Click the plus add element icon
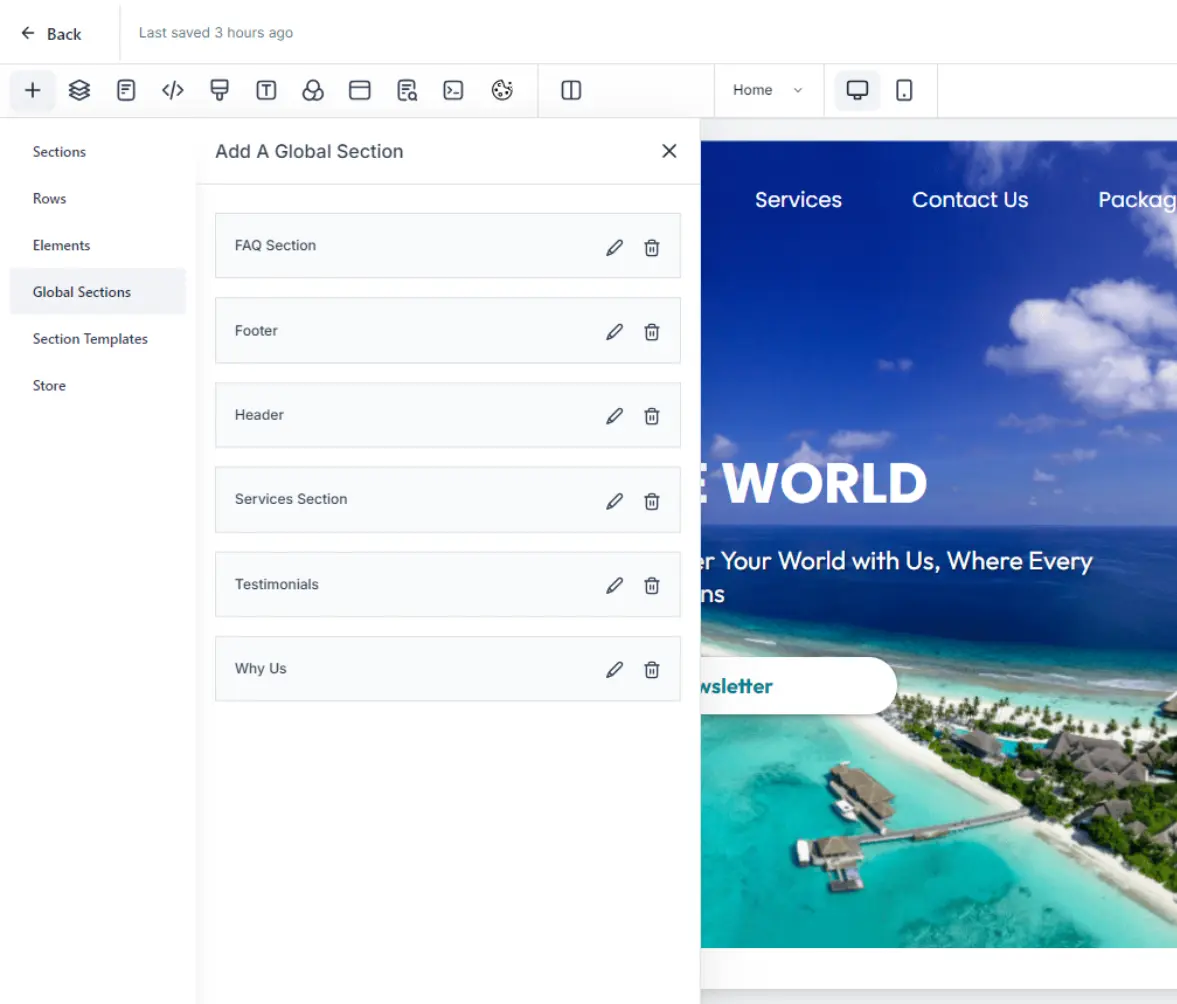The width and height of the screenshot is (1177, 1004). click(33, 91)
